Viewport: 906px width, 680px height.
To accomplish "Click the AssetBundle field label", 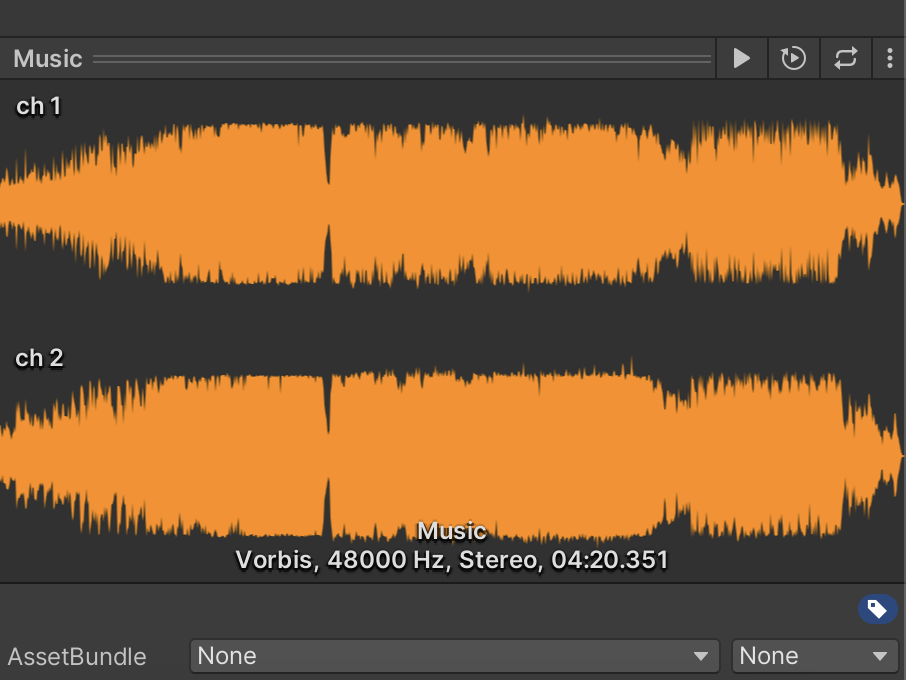I will 77,657.
